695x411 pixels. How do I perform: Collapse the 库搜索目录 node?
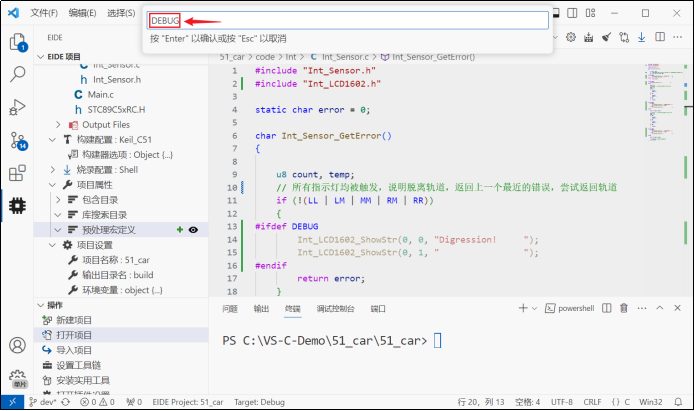click(58, 215)
